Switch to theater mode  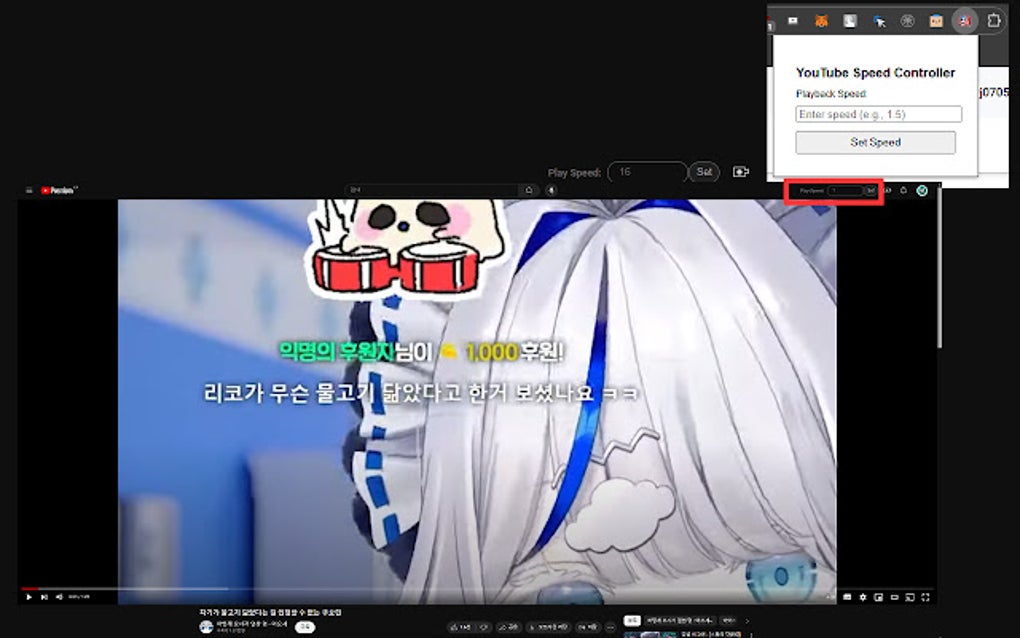click(x=895, y=597)
